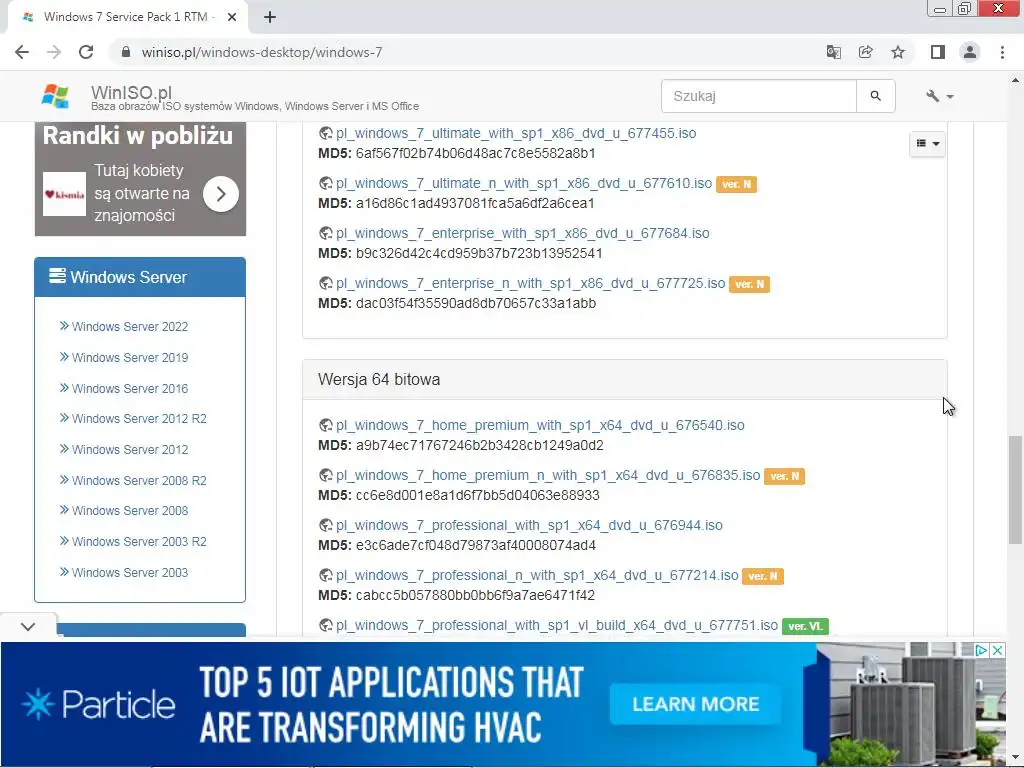Reload the page with the refresh icon
1024x768 pixels.
point(86,52)
